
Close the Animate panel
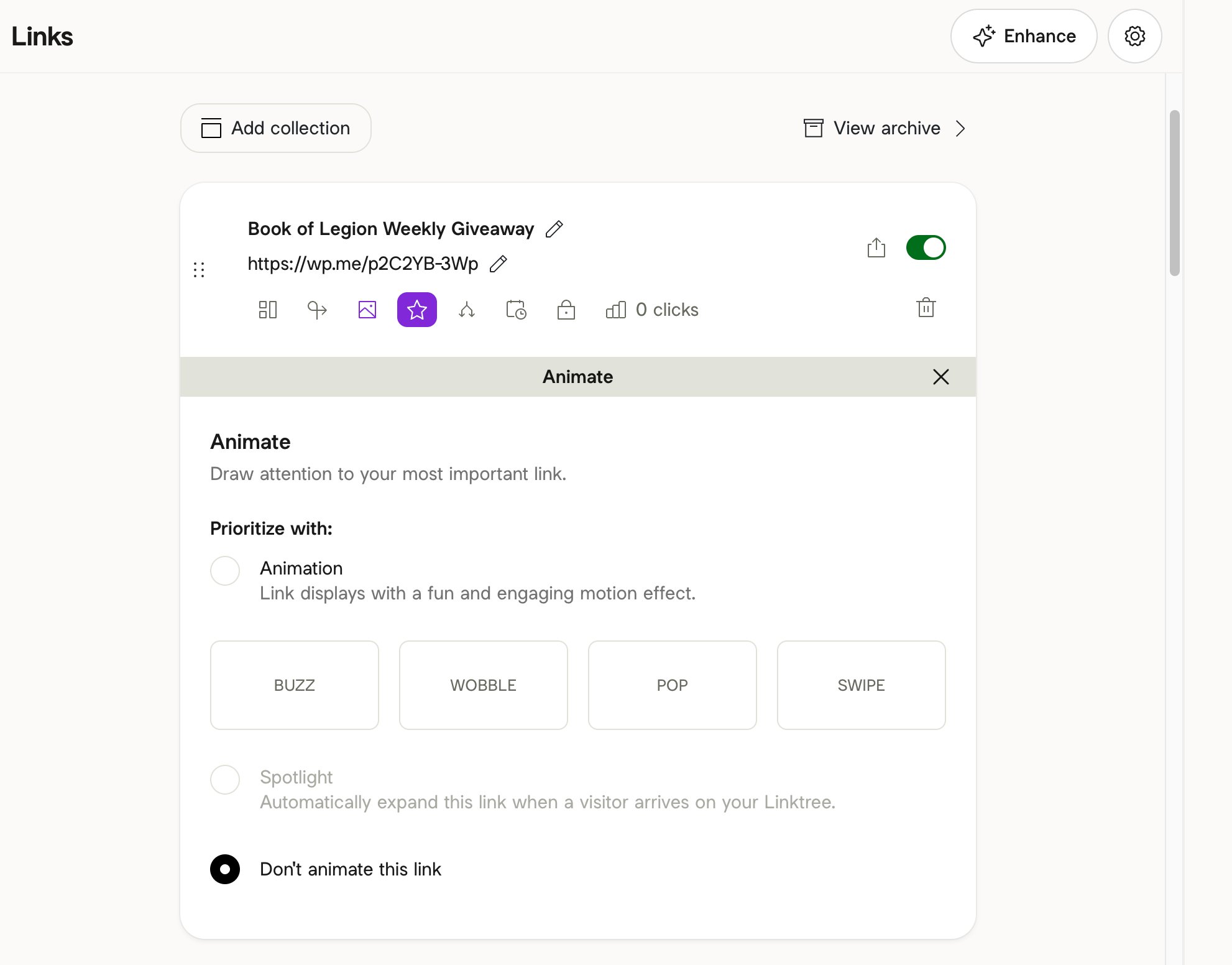click(940, 377)
